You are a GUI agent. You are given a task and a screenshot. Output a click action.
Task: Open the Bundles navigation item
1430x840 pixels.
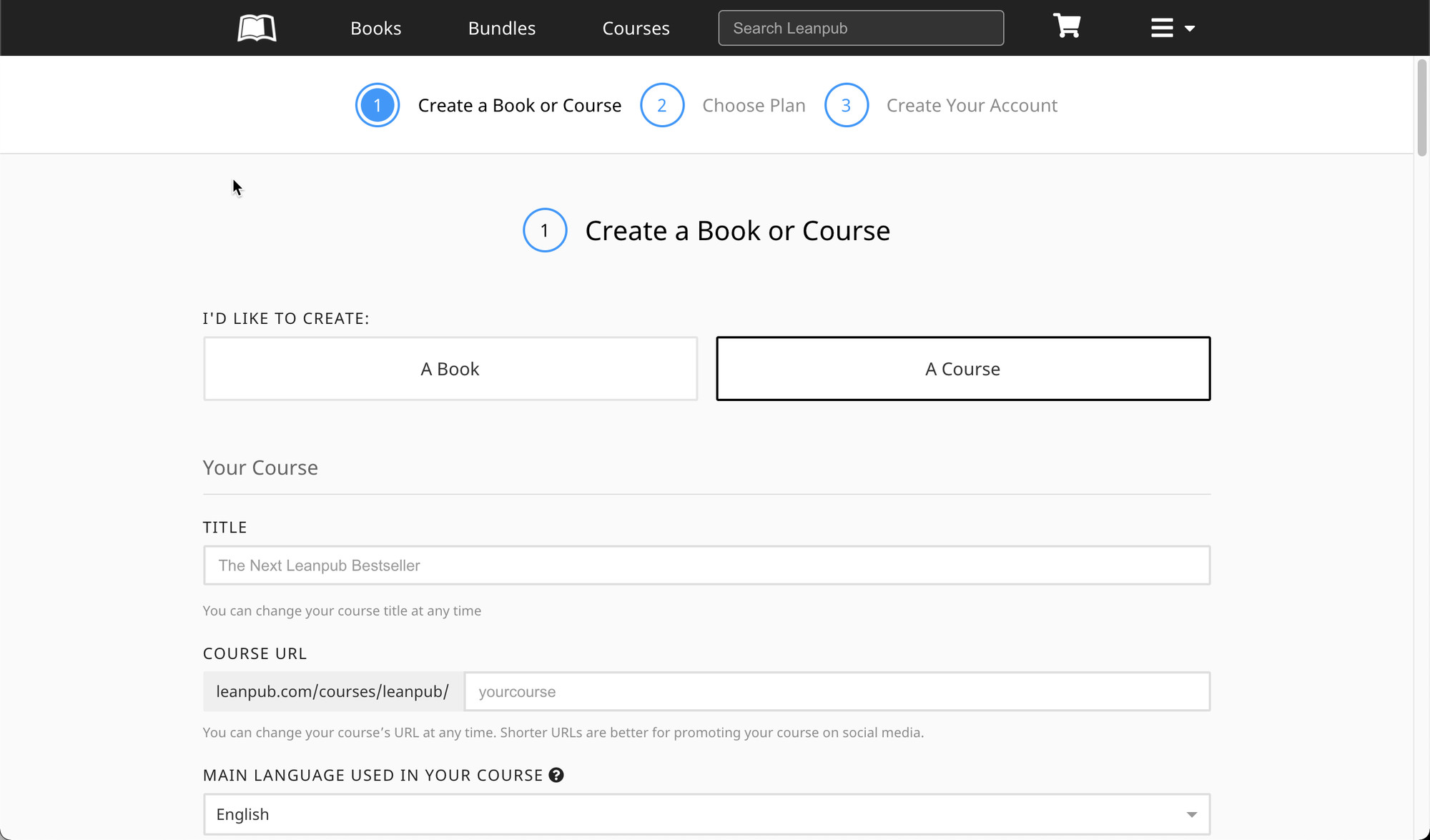pos(502,28)
